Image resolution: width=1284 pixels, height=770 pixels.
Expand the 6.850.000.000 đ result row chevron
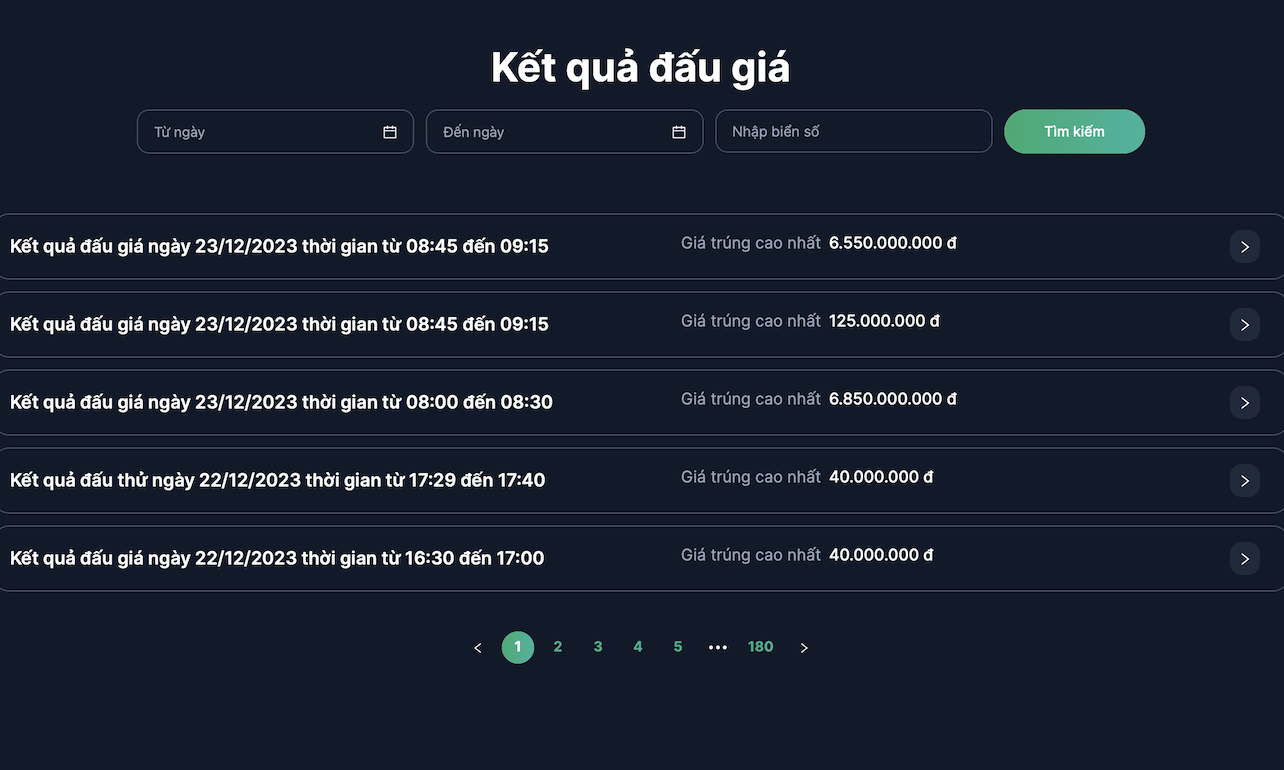click(1244, 402)
